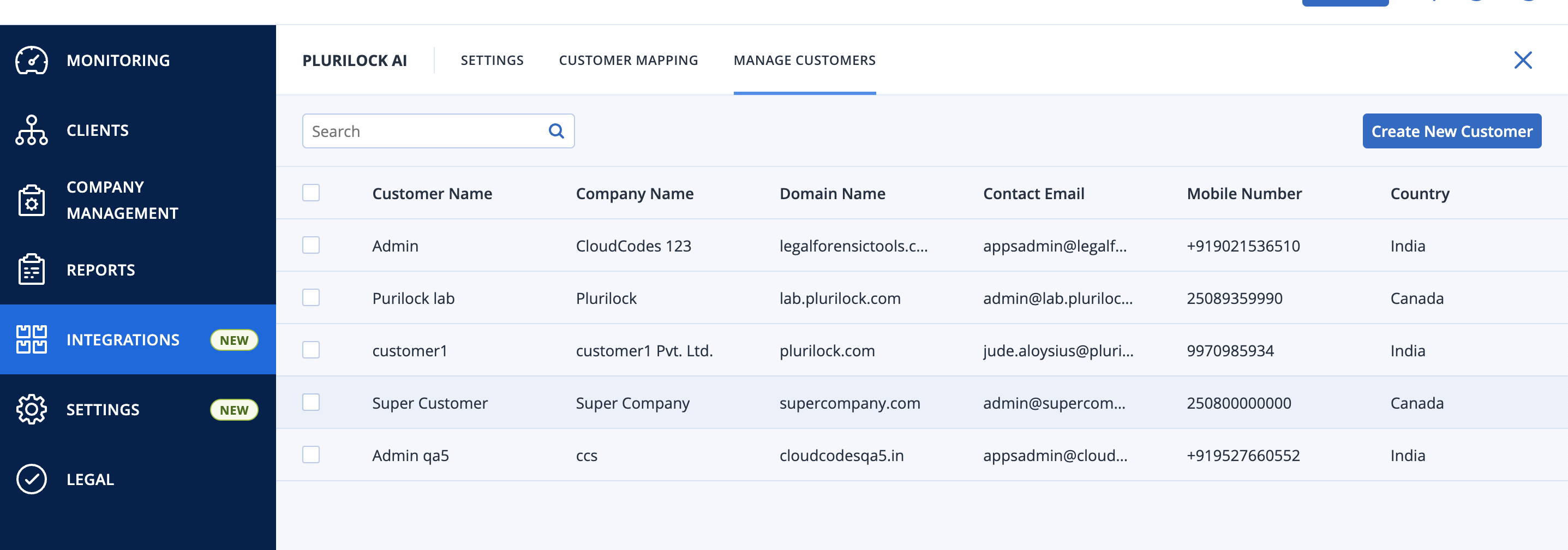This screenshot has height=550, width=1568.
Task: Click the domain legalforensictools.c...
Action: tap(853, 246)
